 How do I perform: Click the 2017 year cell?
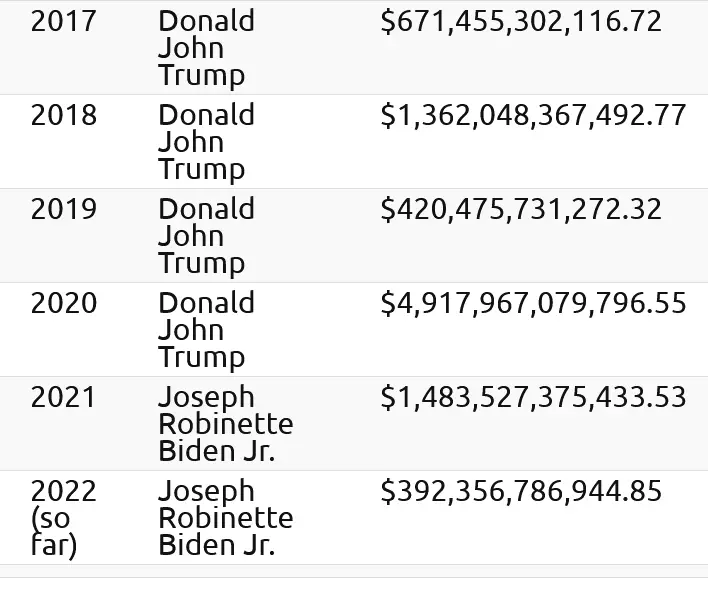tap(64, 21)
